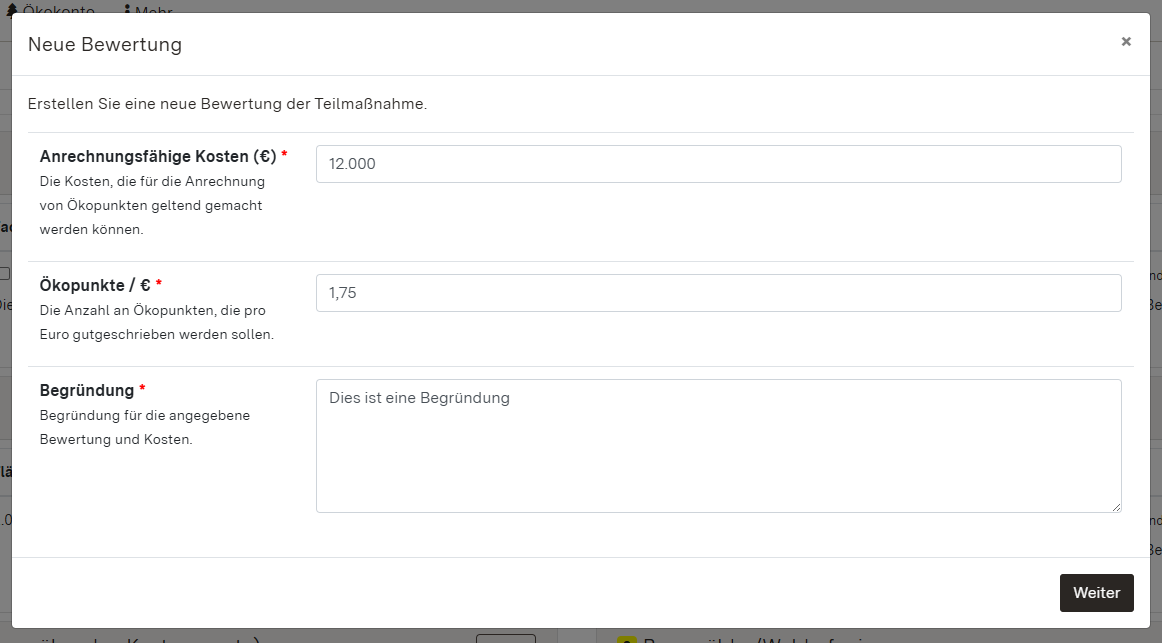1162x643 pixels.
Task: Toggle the checkbox at the left edge
Action: [4, 273]
